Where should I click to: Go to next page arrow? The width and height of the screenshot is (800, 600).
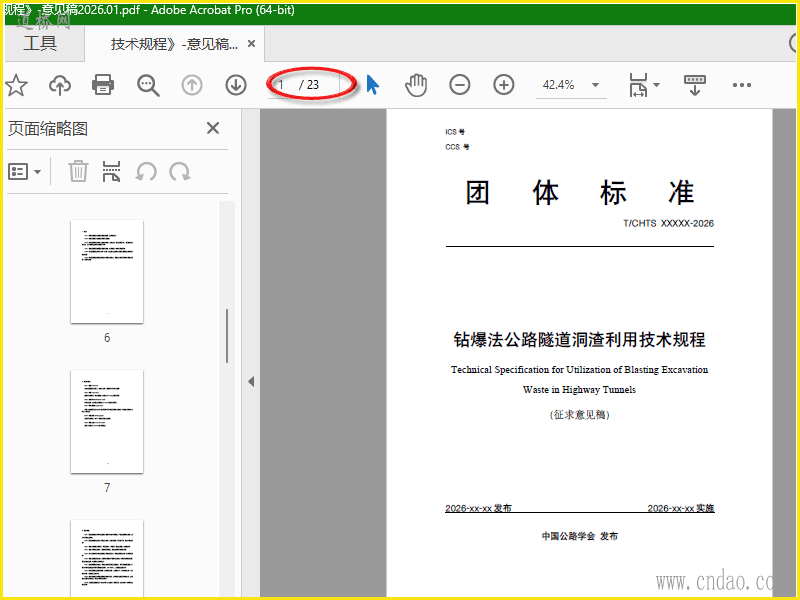(236, 85)
